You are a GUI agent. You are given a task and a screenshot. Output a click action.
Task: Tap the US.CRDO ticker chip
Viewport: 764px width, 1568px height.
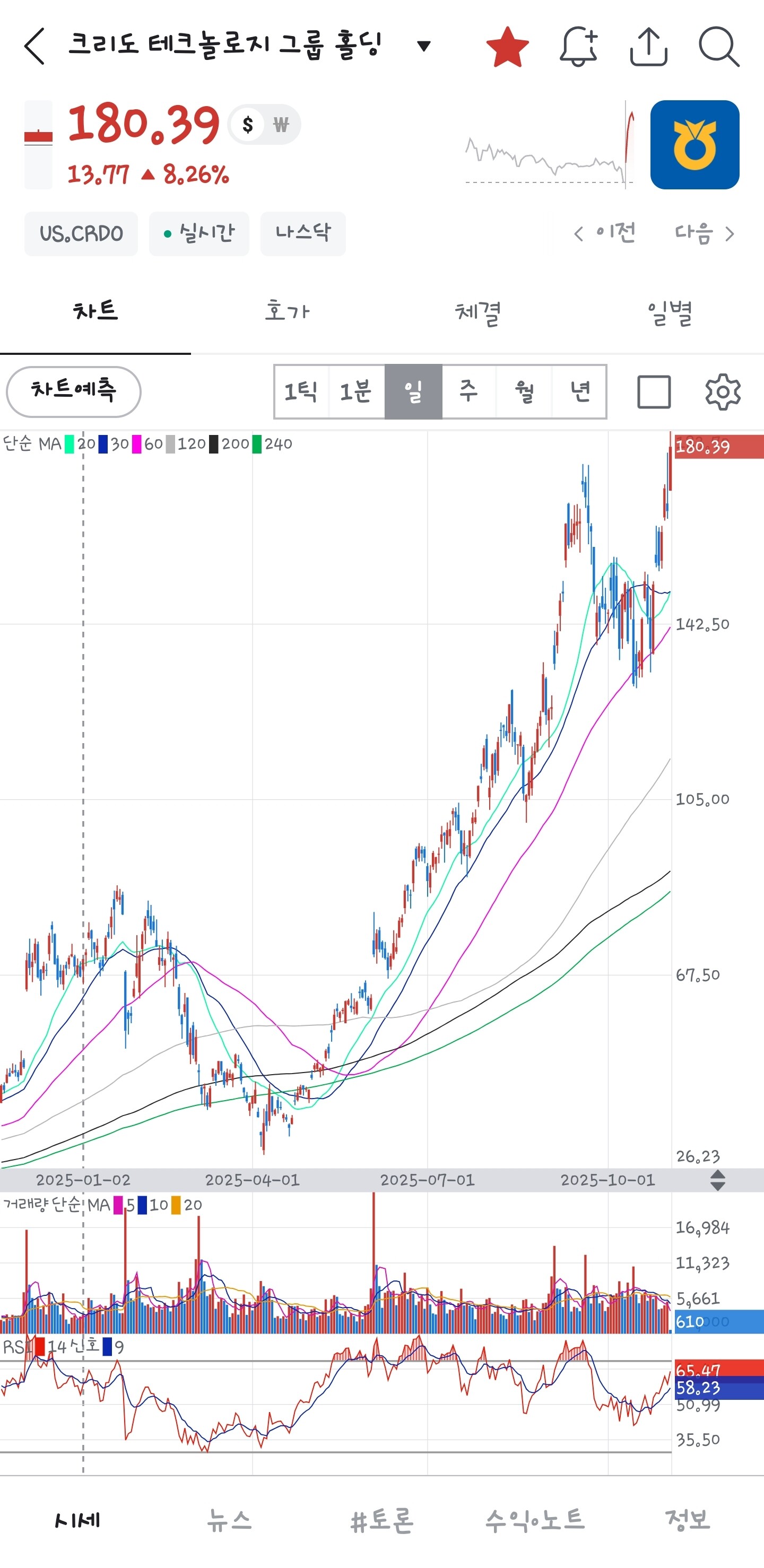point(81,234)
